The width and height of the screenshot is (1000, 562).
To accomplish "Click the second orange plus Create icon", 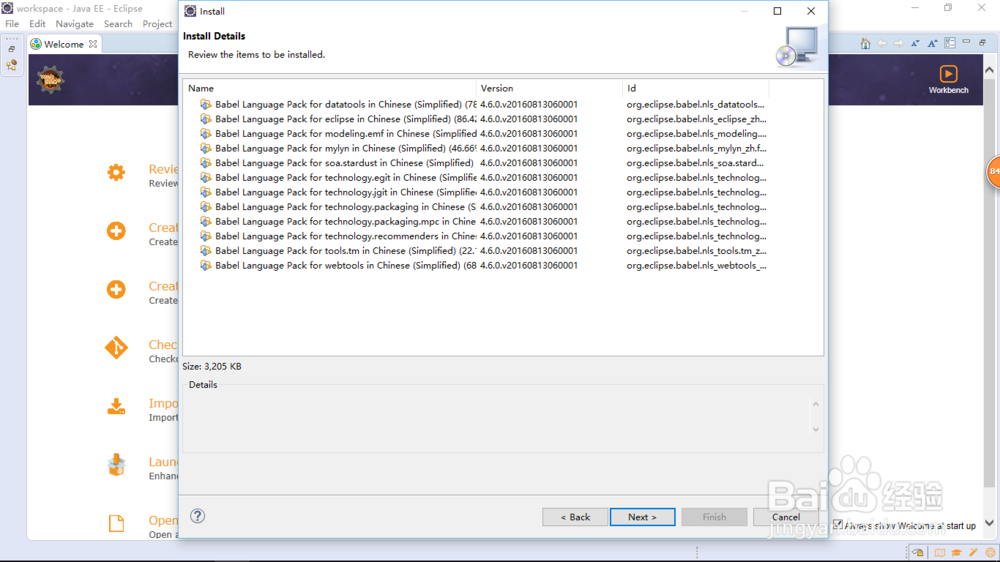I will (x=116, y=290).
